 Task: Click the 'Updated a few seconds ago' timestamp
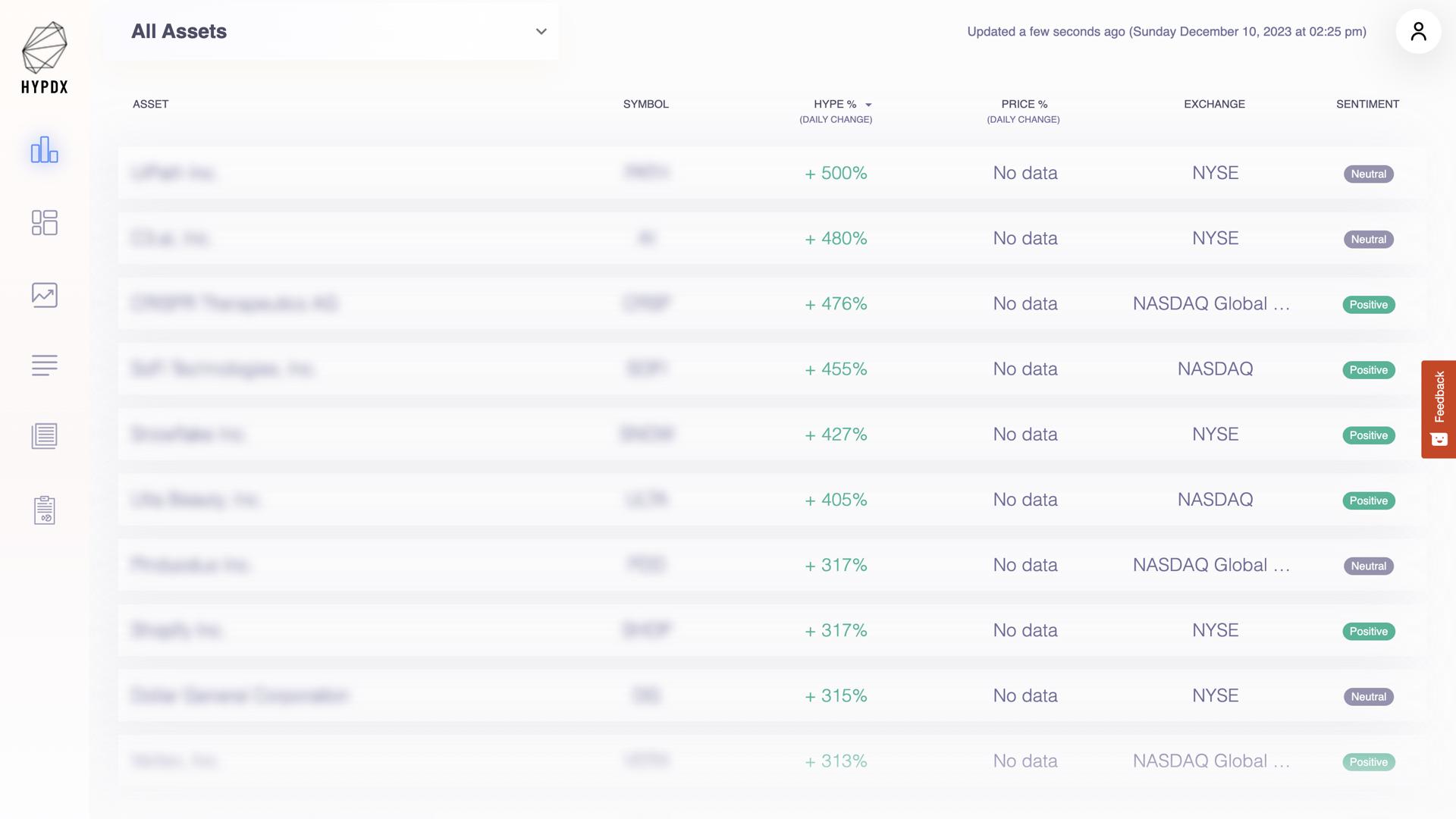(x=1166, y=32)
